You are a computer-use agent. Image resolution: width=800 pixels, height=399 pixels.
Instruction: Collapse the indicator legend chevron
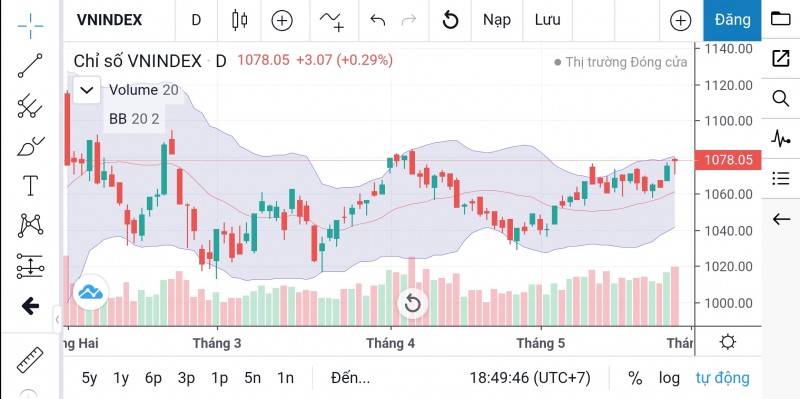[x=87, y=90]
